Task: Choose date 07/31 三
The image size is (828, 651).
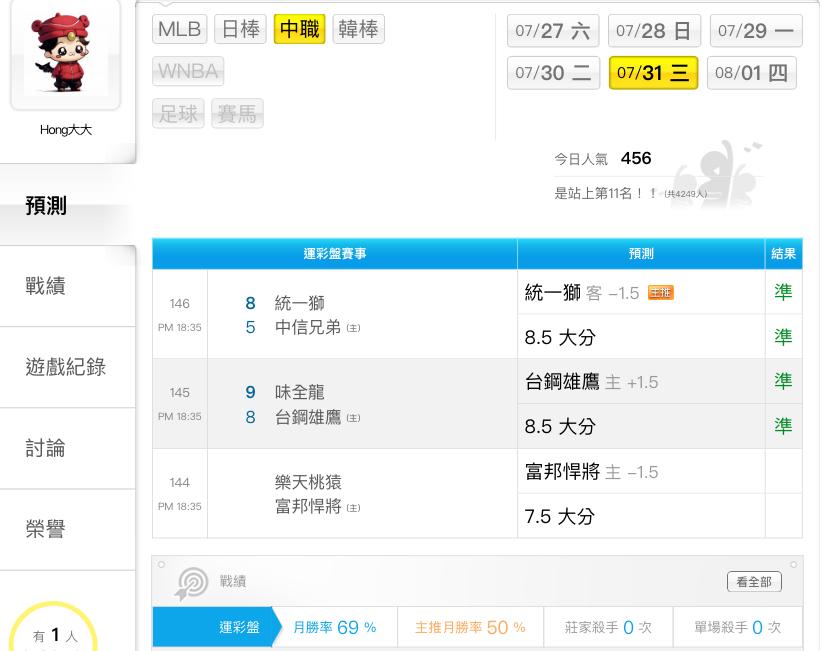Action: [x=653, y=73]
